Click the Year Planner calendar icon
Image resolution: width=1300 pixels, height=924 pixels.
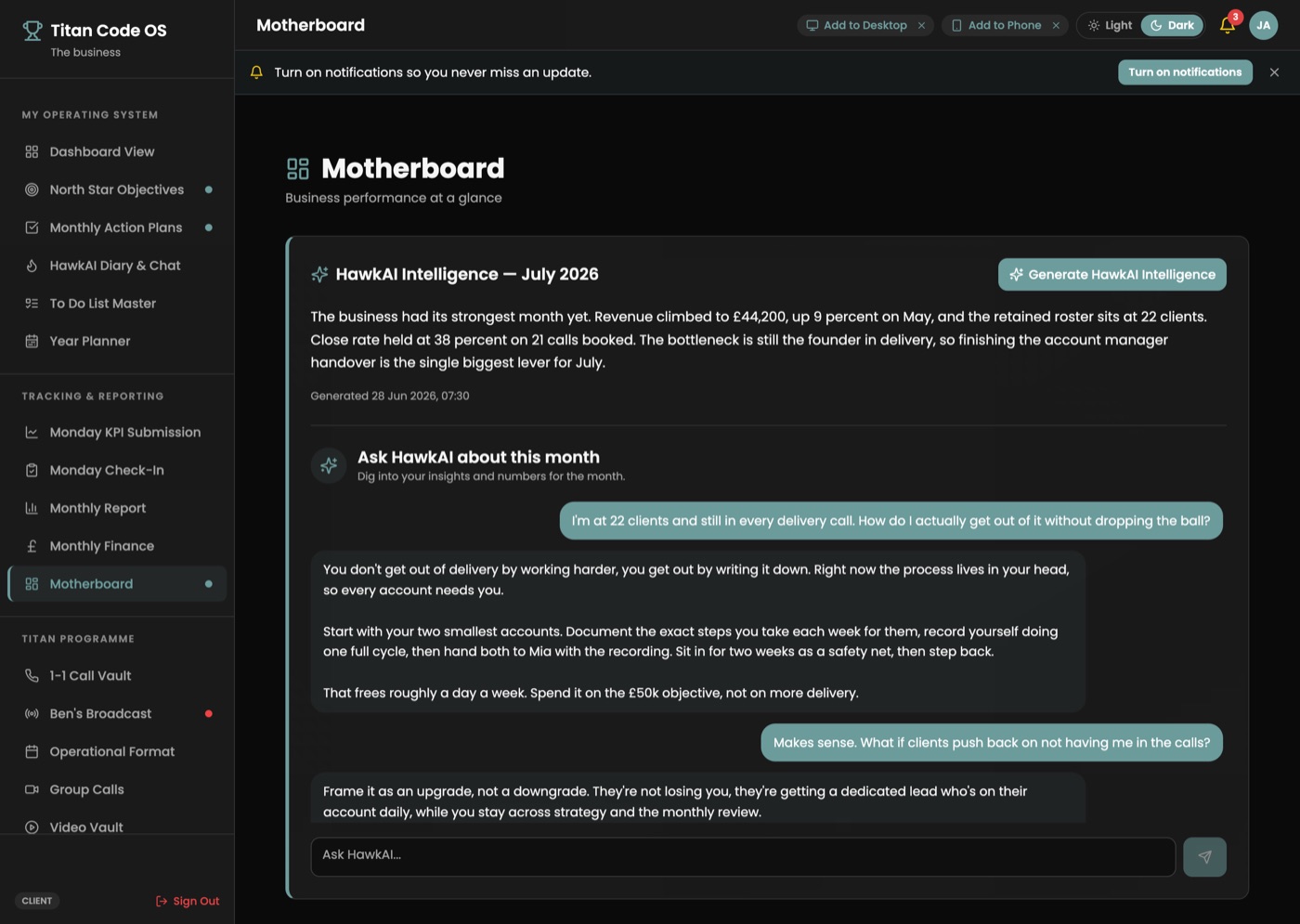tap(32, 341)
